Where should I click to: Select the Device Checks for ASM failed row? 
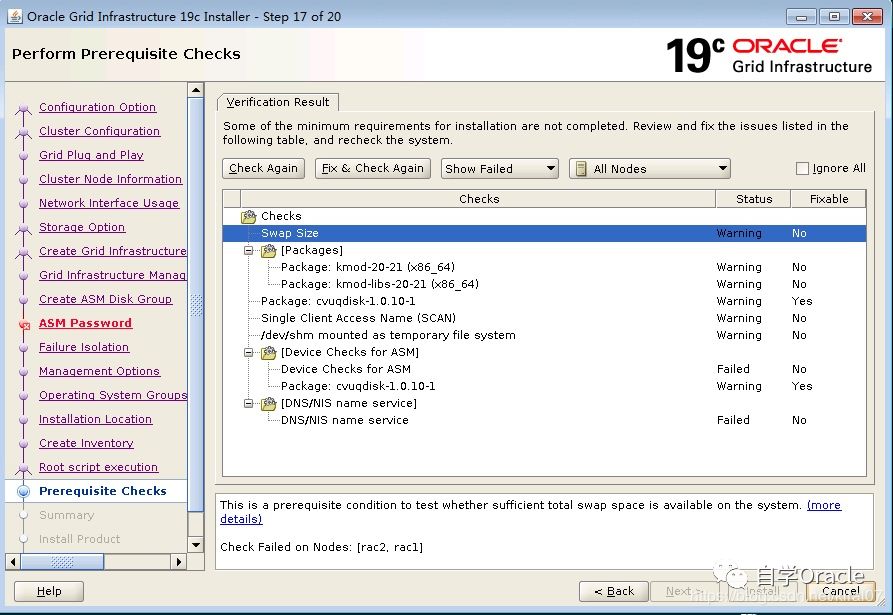(345, 369)
